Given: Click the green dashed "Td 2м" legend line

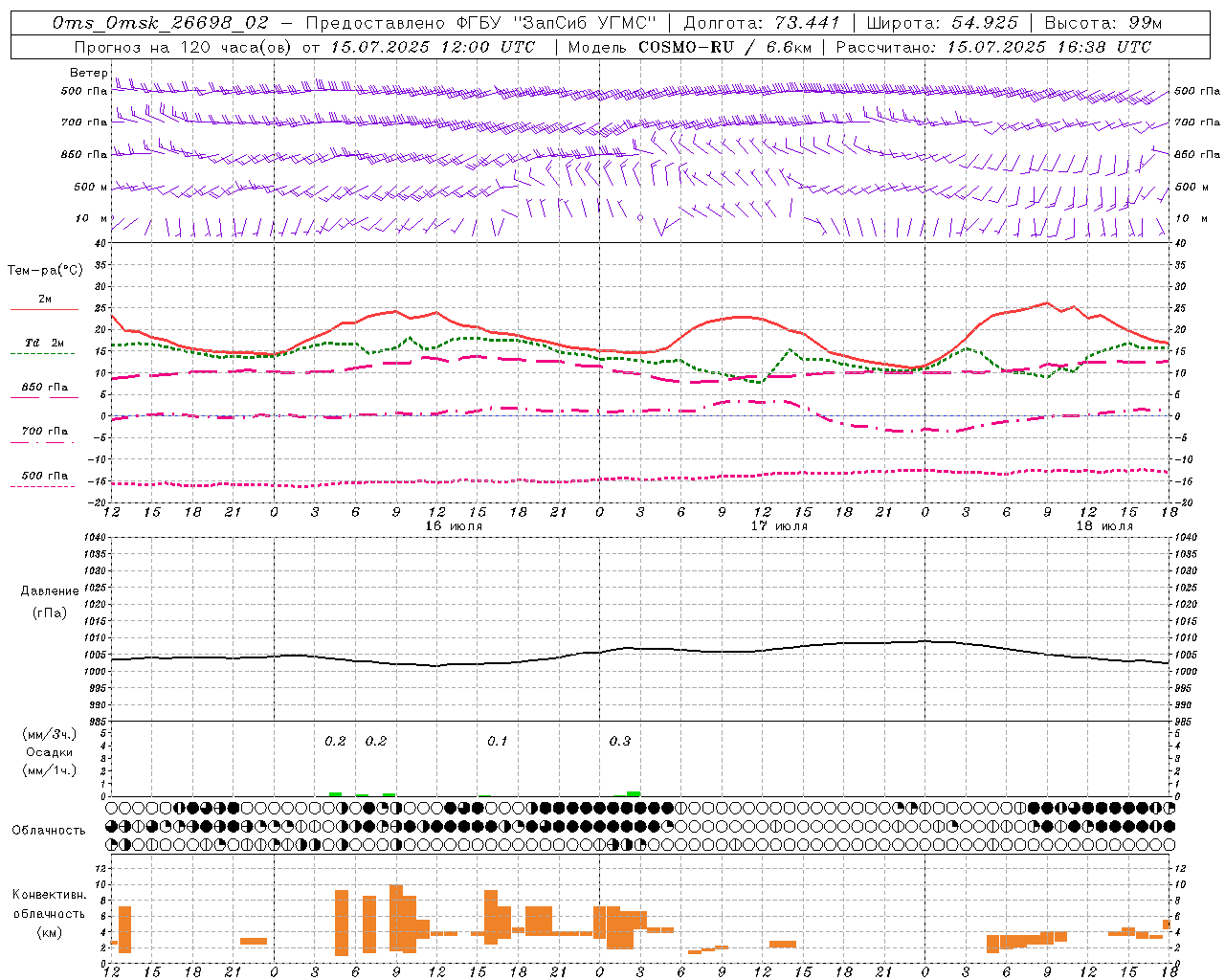Looking at the screenshot, I should pos(42,353).
